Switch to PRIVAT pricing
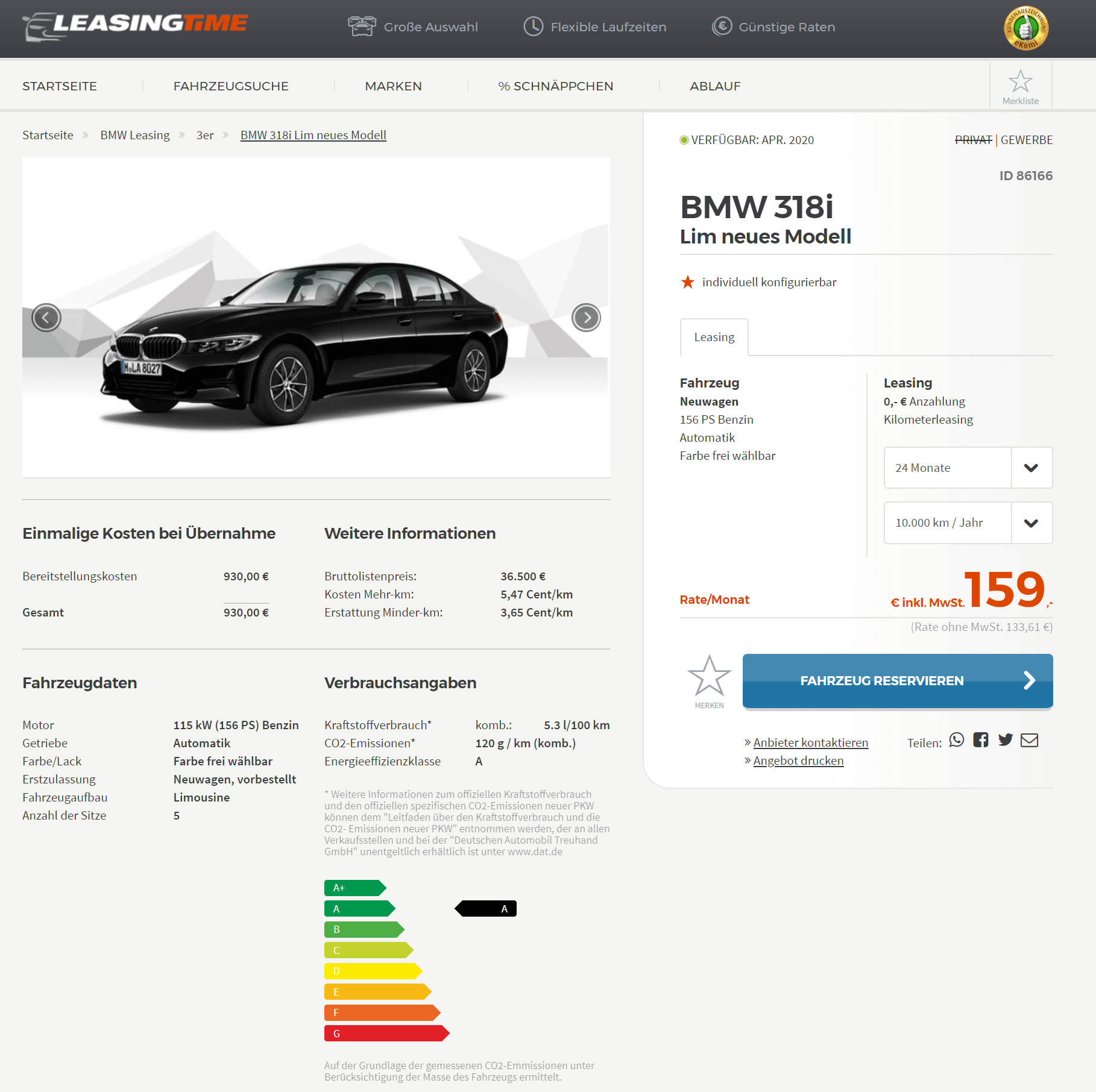This screenshot has height=1092, width=1096. (973, 140)
